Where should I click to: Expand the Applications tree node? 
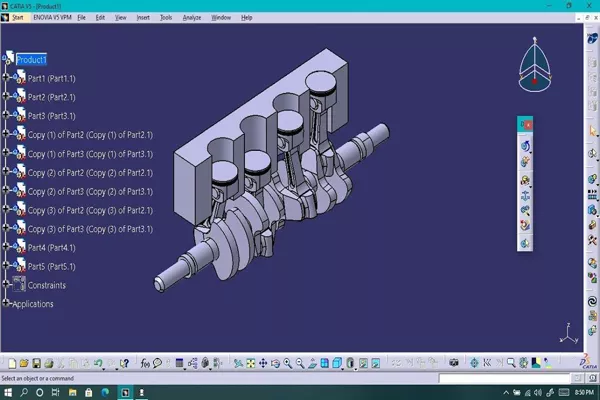pos(5,303)
